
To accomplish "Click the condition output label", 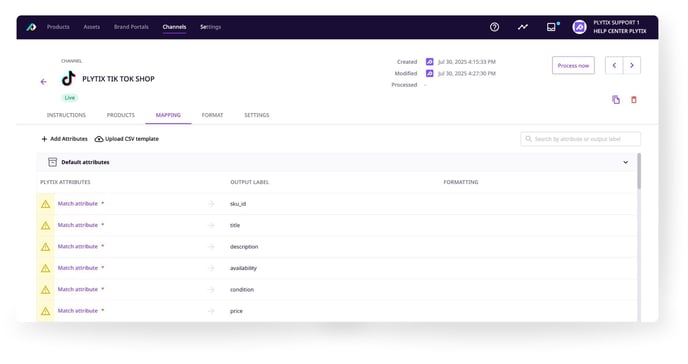I will [x=242, y=290].
